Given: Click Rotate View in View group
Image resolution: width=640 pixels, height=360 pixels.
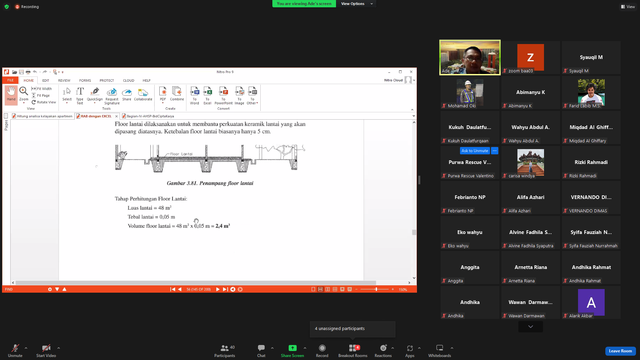Looking at the screenshot, I should tap(43, 102).
